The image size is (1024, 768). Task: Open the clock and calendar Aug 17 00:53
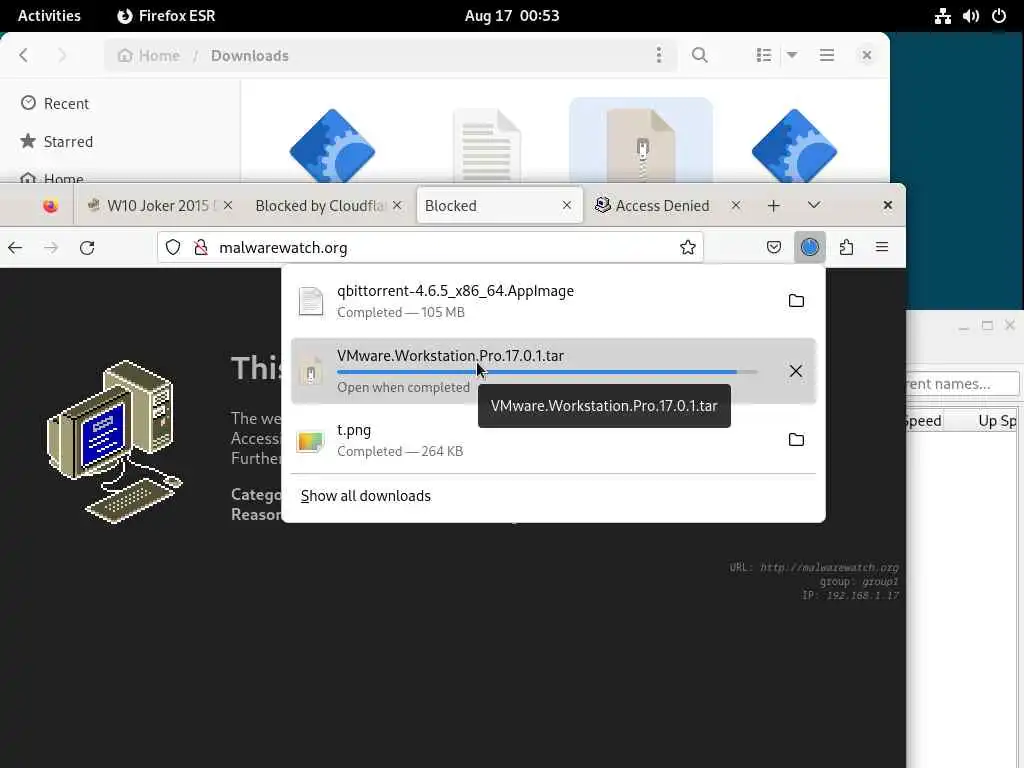tap(512, 16)
